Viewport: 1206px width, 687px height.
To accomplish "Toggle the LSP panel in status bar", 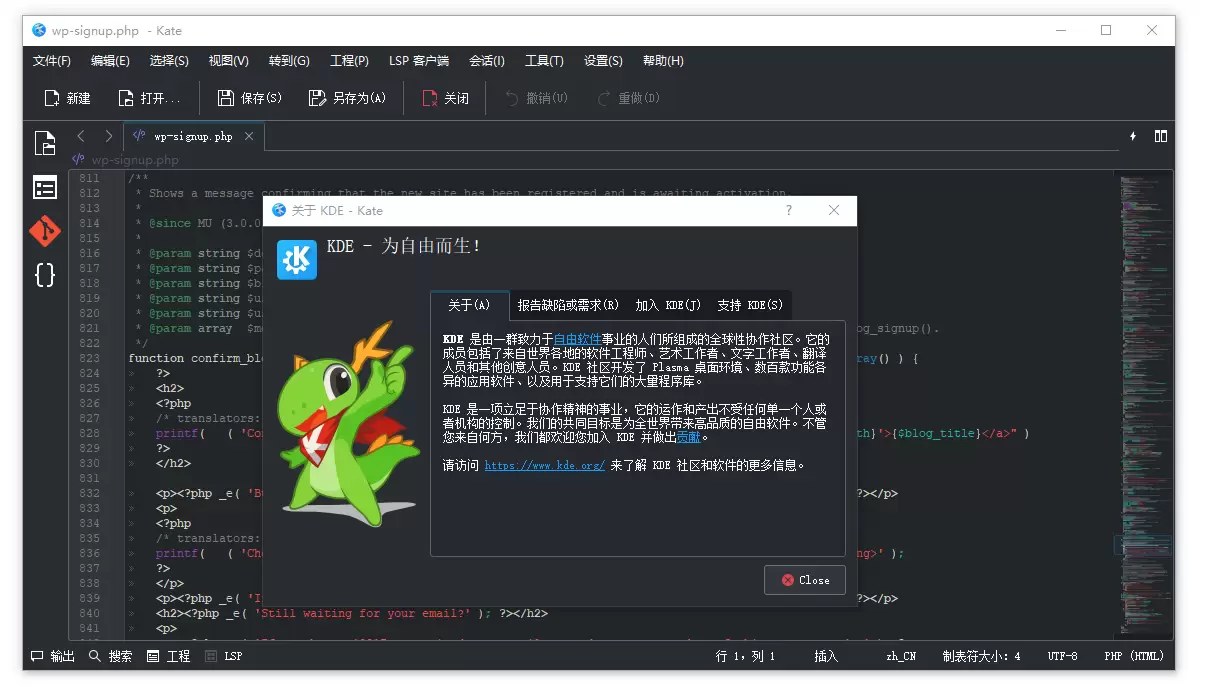I will point(223,656).
